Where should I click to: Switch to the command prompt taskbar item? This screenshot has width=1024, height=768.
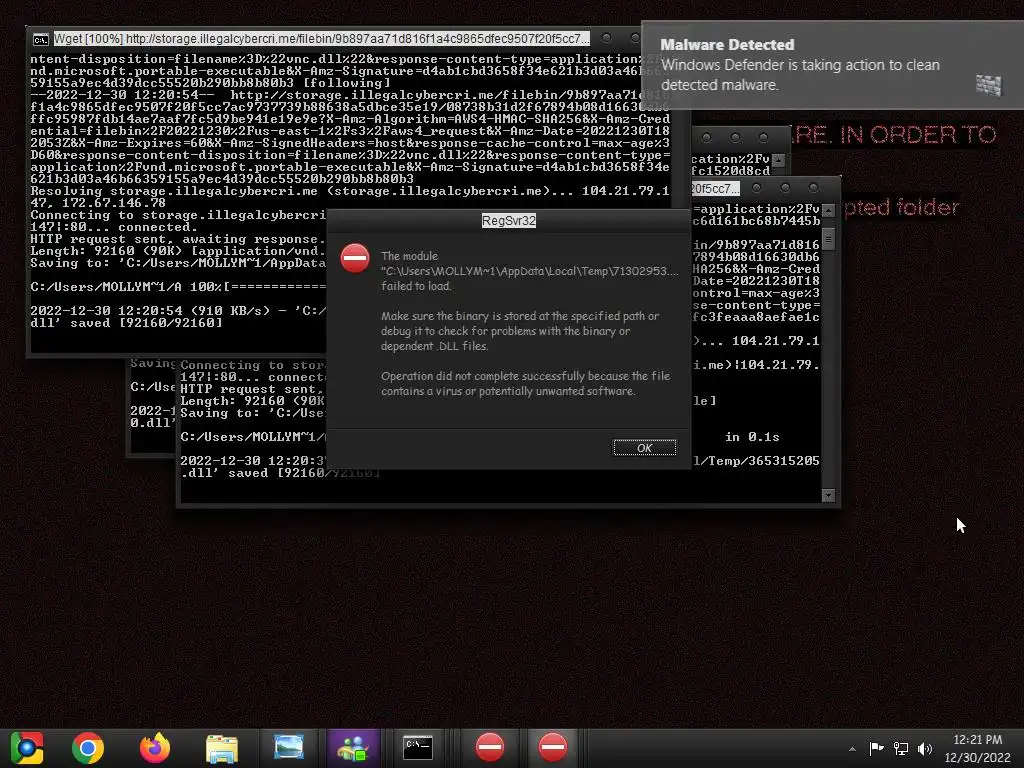point(418,748)
